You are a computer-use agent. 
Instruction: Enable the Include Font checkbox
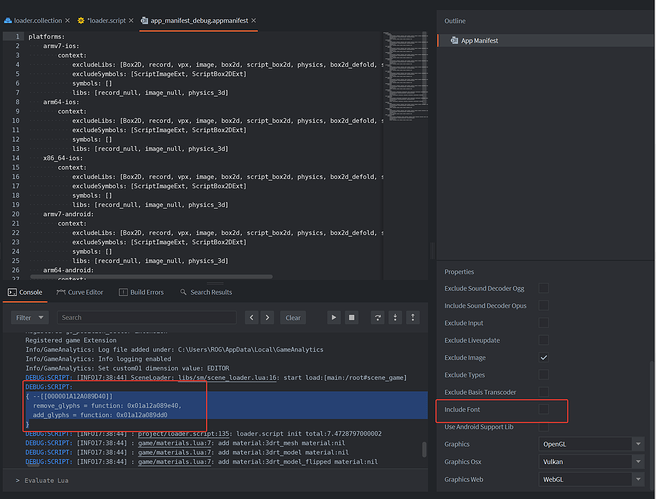[543, 409]
